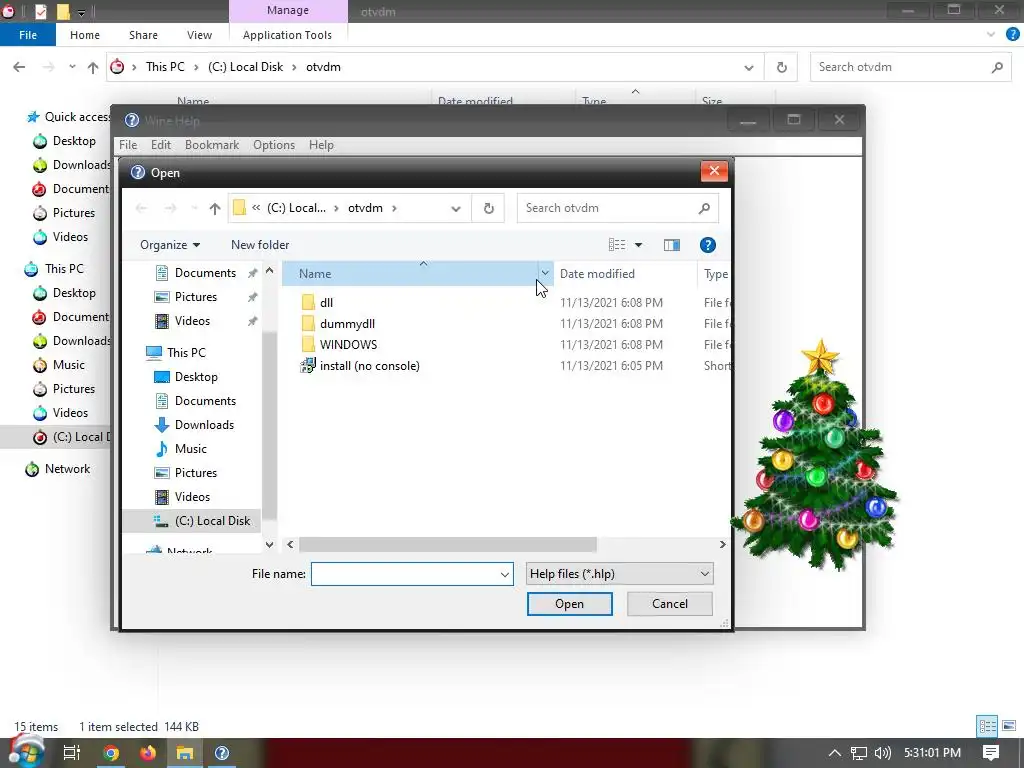Open the view options dropdown arrow
The image size is (1024, 768).
pos(639,245)
